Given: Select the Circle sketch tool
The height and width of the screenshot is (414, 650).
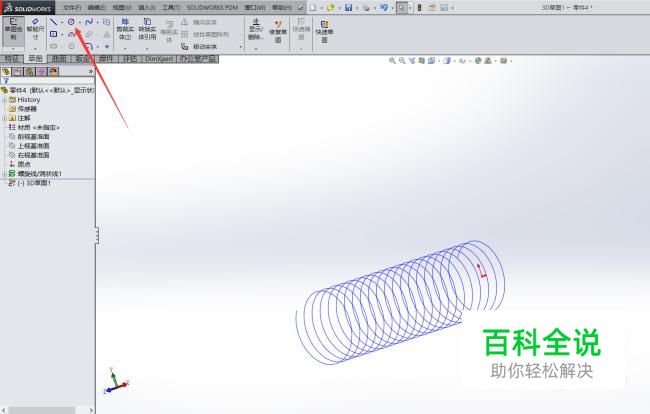Looking at the screenshot, I should click(71, 22).
